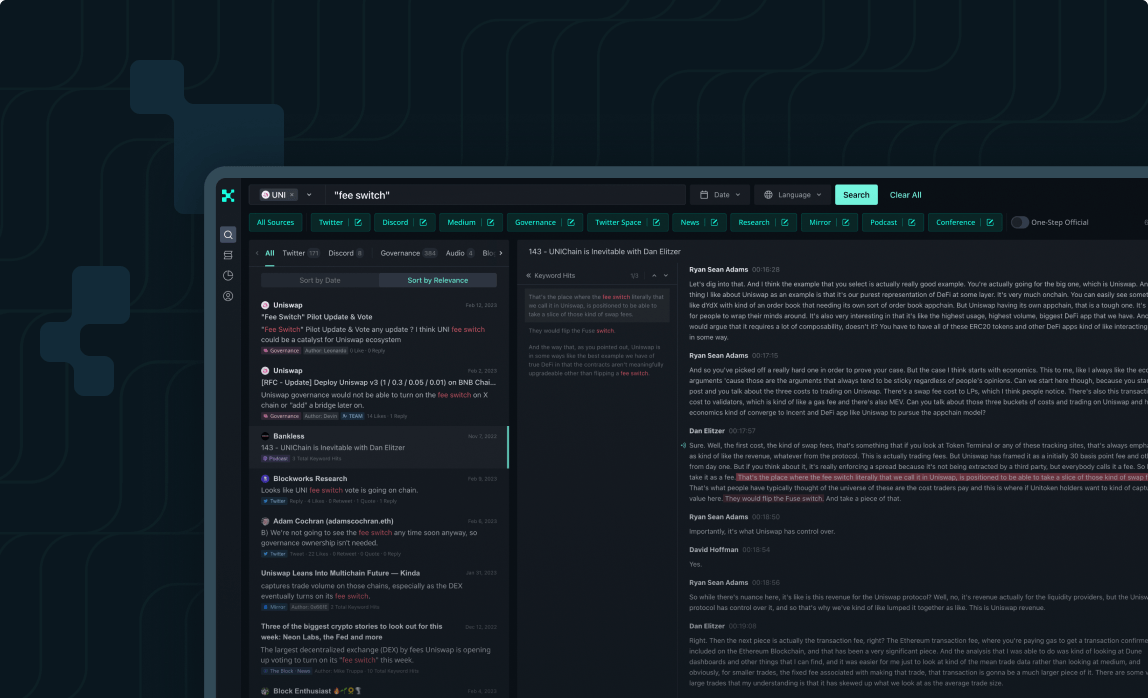
Task: Select Sort by Date option
Action: [320, 280]
